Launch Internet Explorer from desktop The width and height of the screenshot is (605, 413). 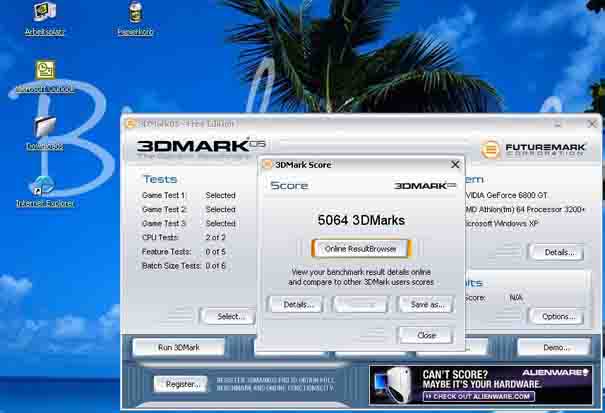pos(45,191)
